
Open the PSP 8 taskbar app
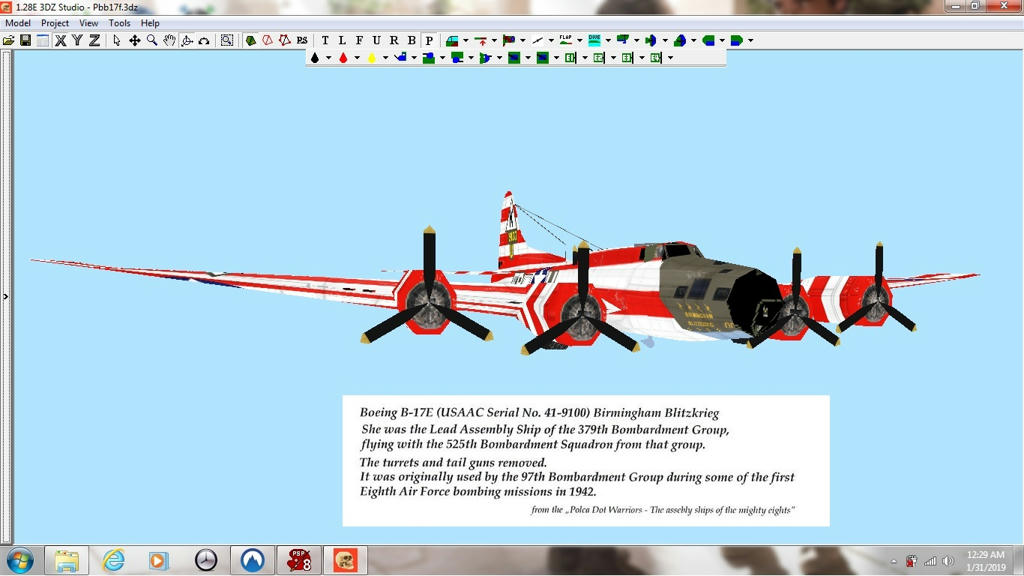click(299, 560)
